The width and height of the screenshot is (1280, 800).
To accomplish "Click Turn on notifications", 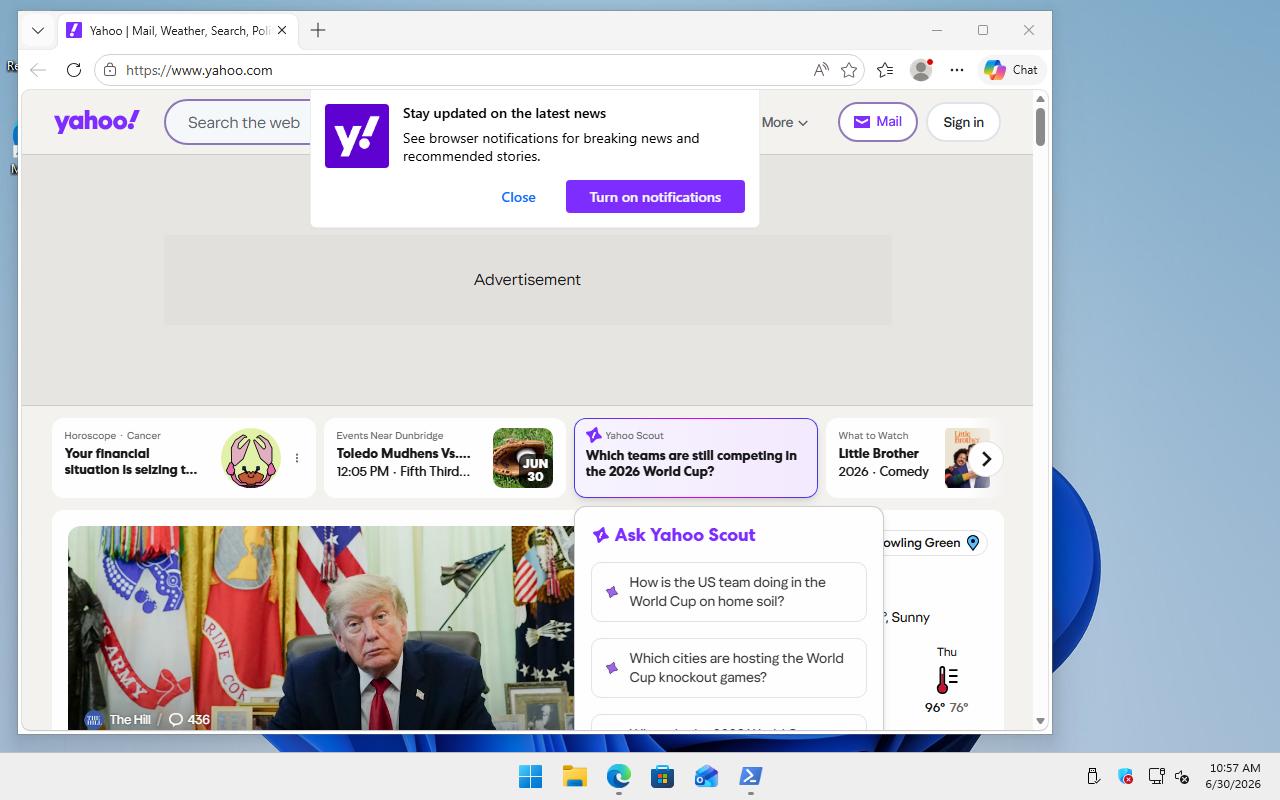I will click(655, 197).
